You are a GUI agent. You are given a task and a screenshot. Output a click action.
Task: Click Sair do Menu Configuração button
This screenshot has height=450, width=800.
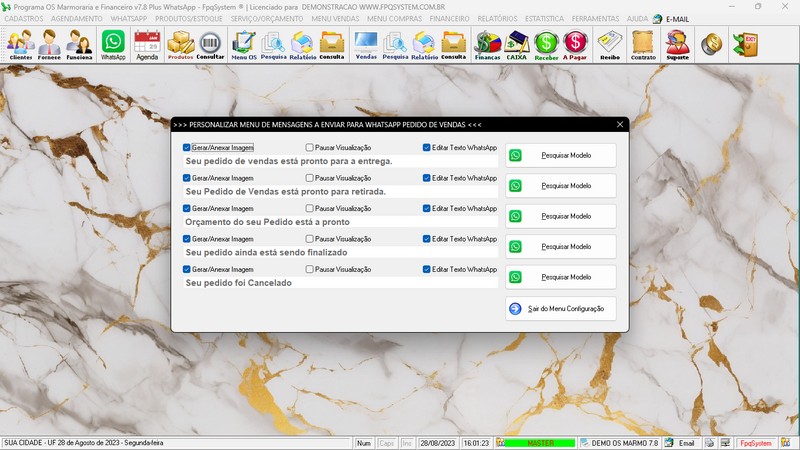(561, 309)
